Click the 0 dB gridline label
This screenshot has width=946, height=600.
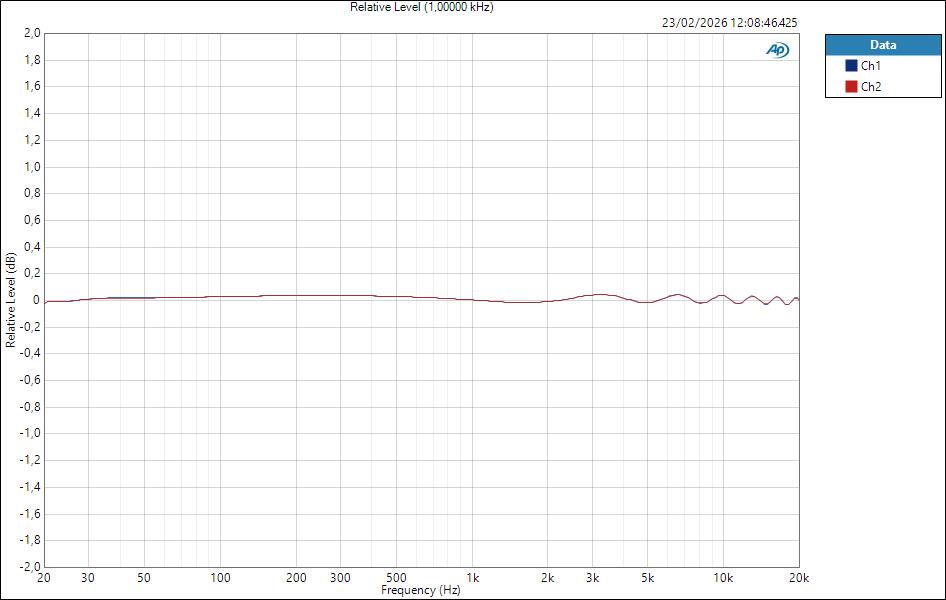[35, 298]
